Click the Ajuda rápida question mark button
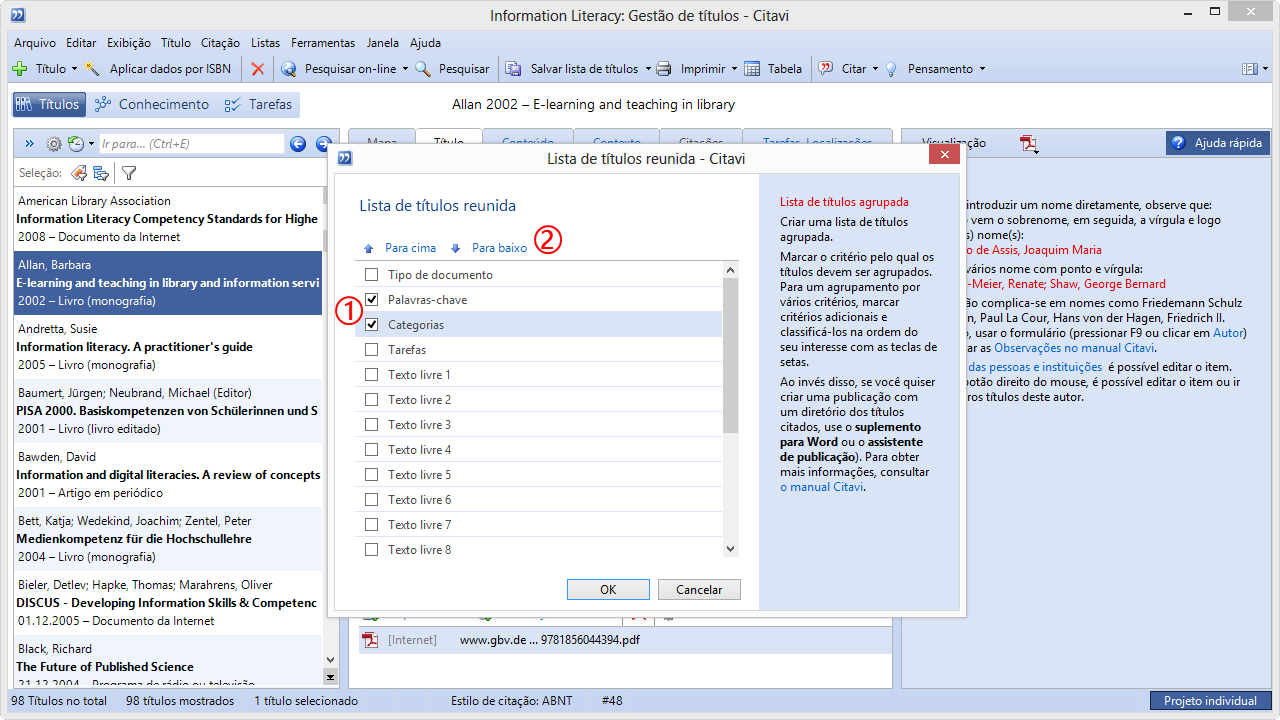The width and height of the screenshot is (1280, 720). [1217, 143]
